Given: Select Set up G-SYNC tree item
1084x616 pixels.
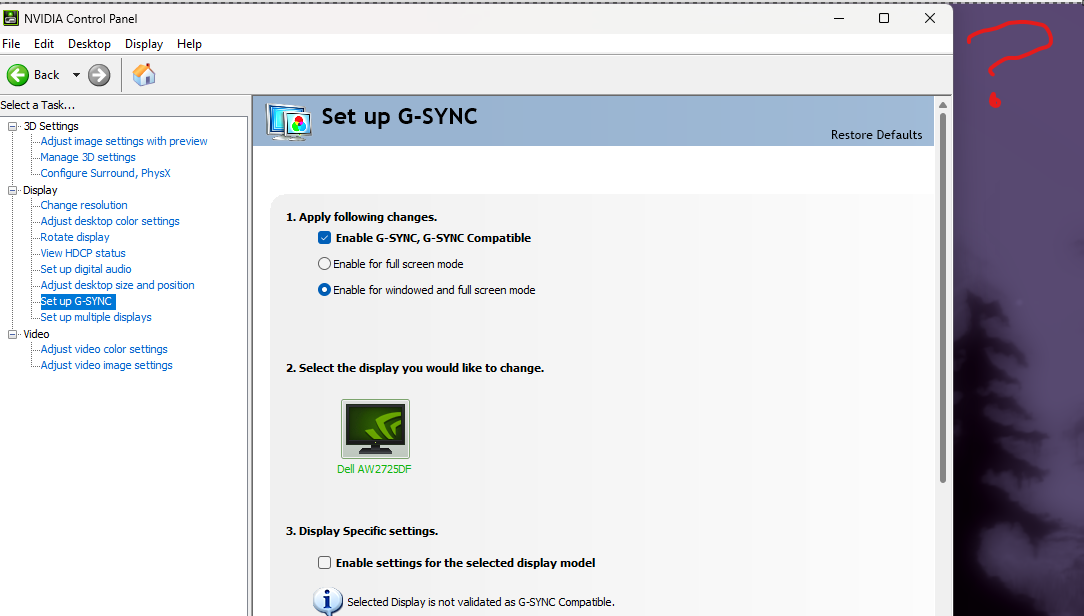Looking at the screenshot, I should (76, 301).
